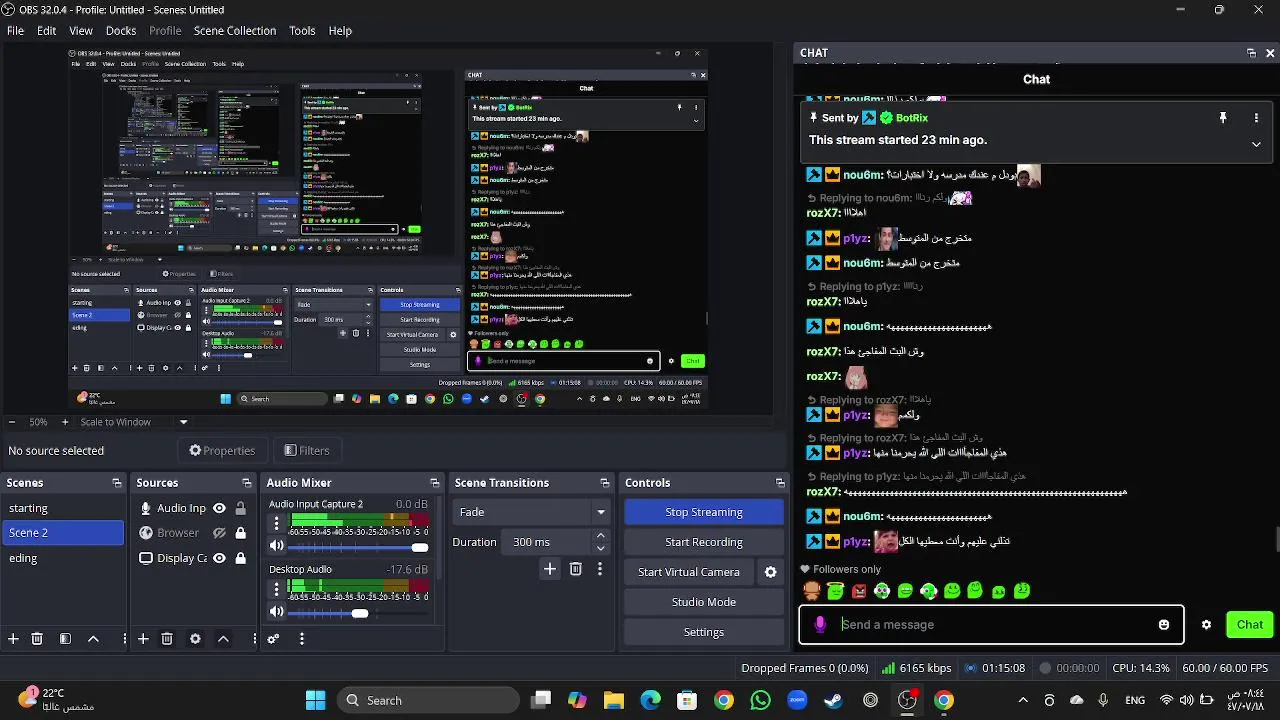The image size is (1280, 720).
Task: Open Advanced Audio Properties gears icon
Action: point(273,639)
